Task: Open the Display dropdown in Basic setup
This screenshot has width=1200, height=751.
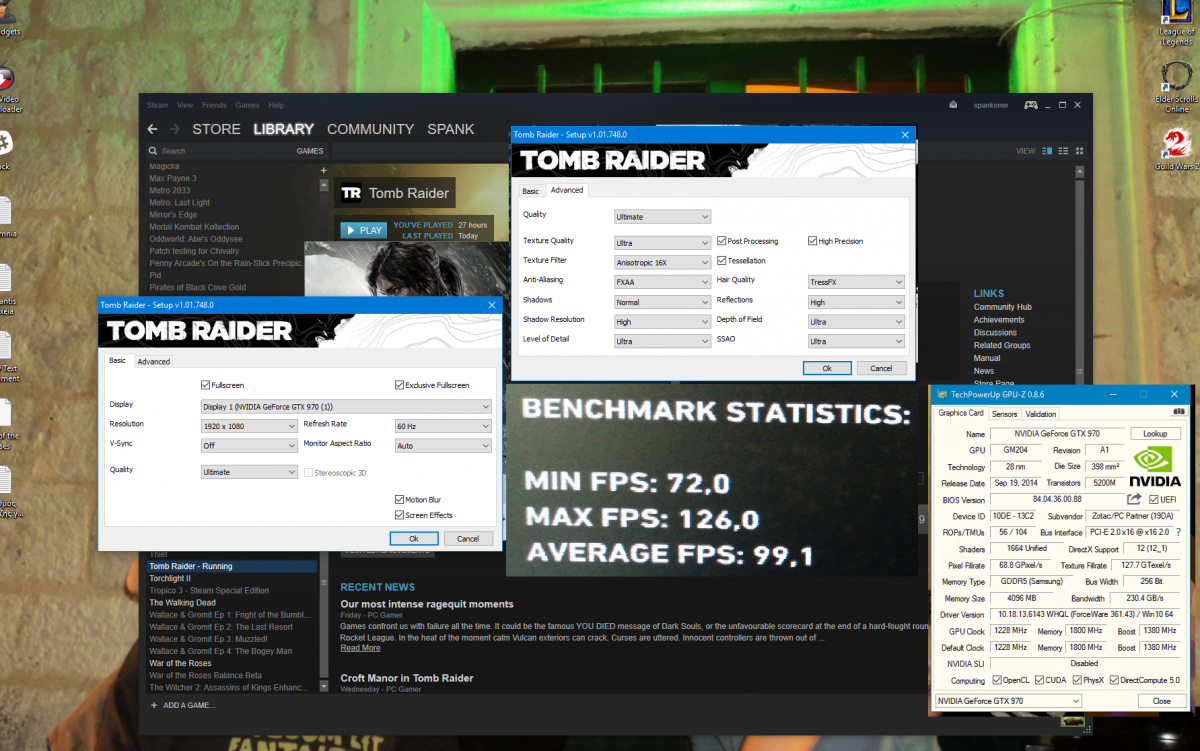Action: pyautogui.click(x=346, y=406)
